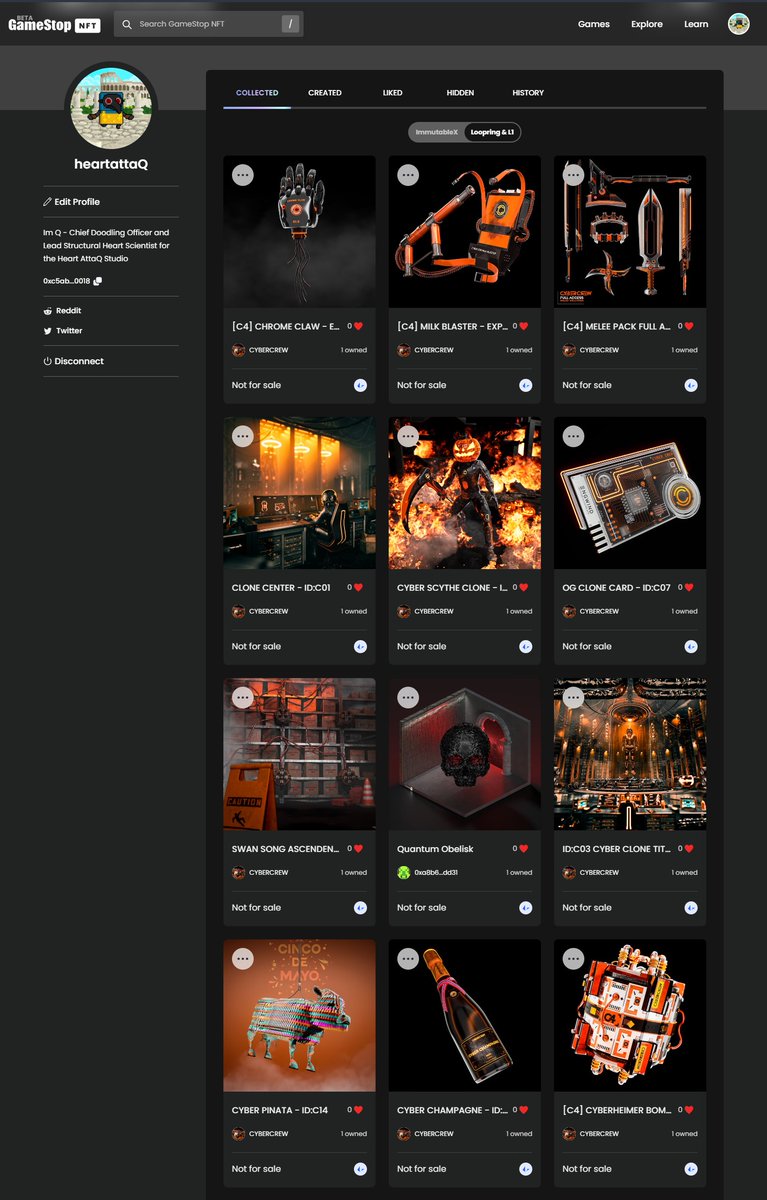
Task: Open options menu on CYBER CLONE TIT card
Action: click(x=573, y=697)
